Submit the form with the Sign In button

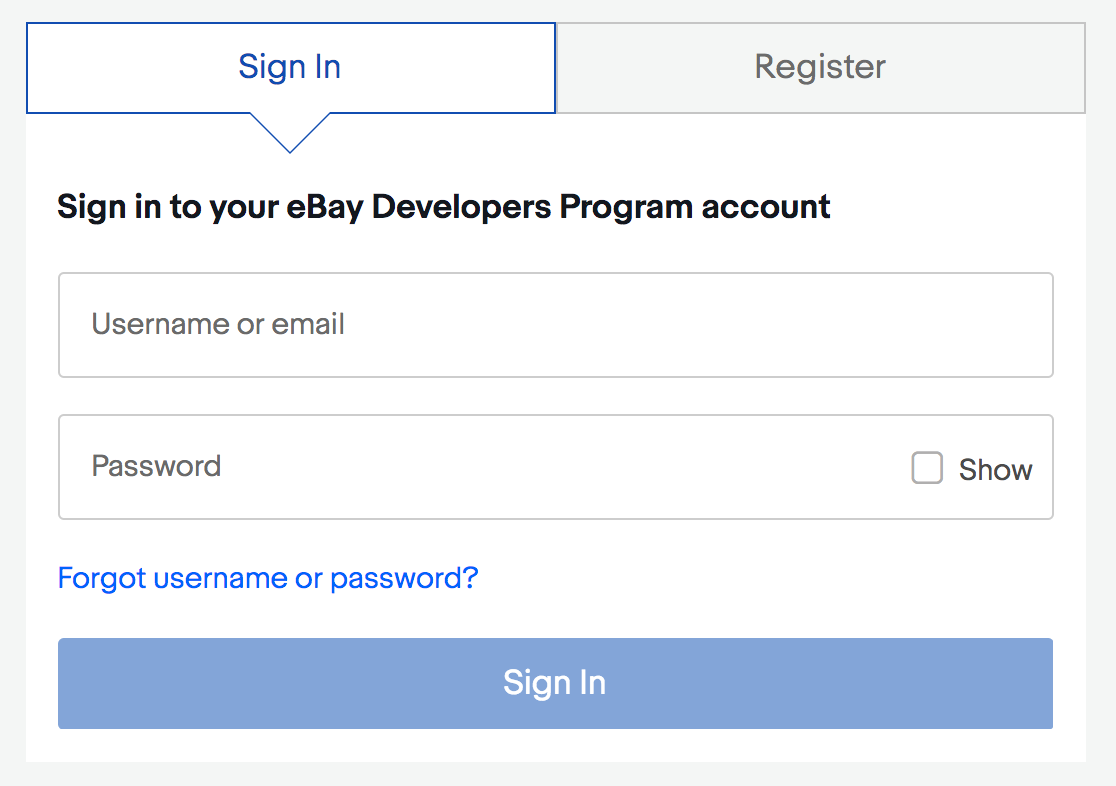[x=555, y=683]
